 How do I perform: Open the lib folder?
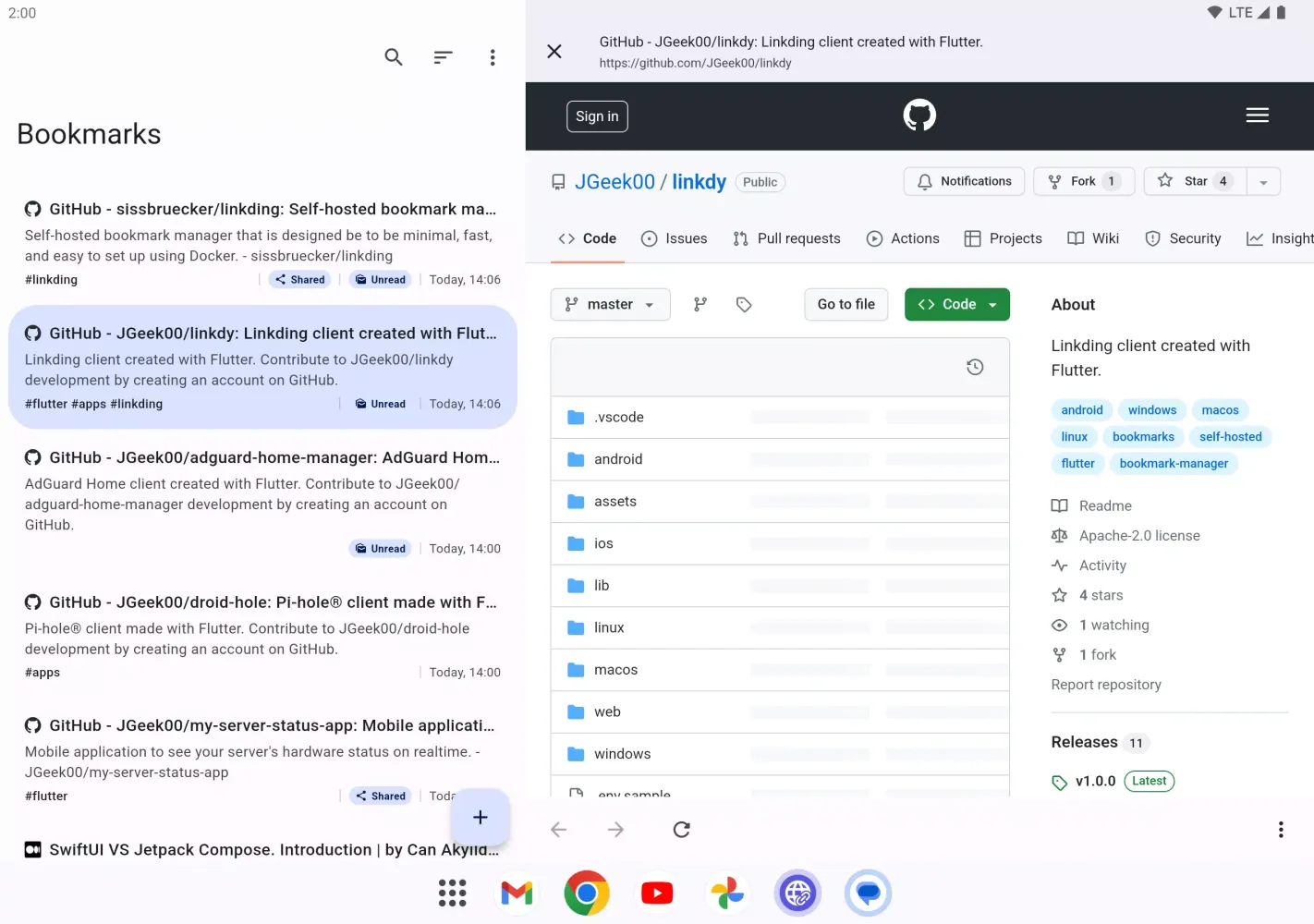point(602,586)
